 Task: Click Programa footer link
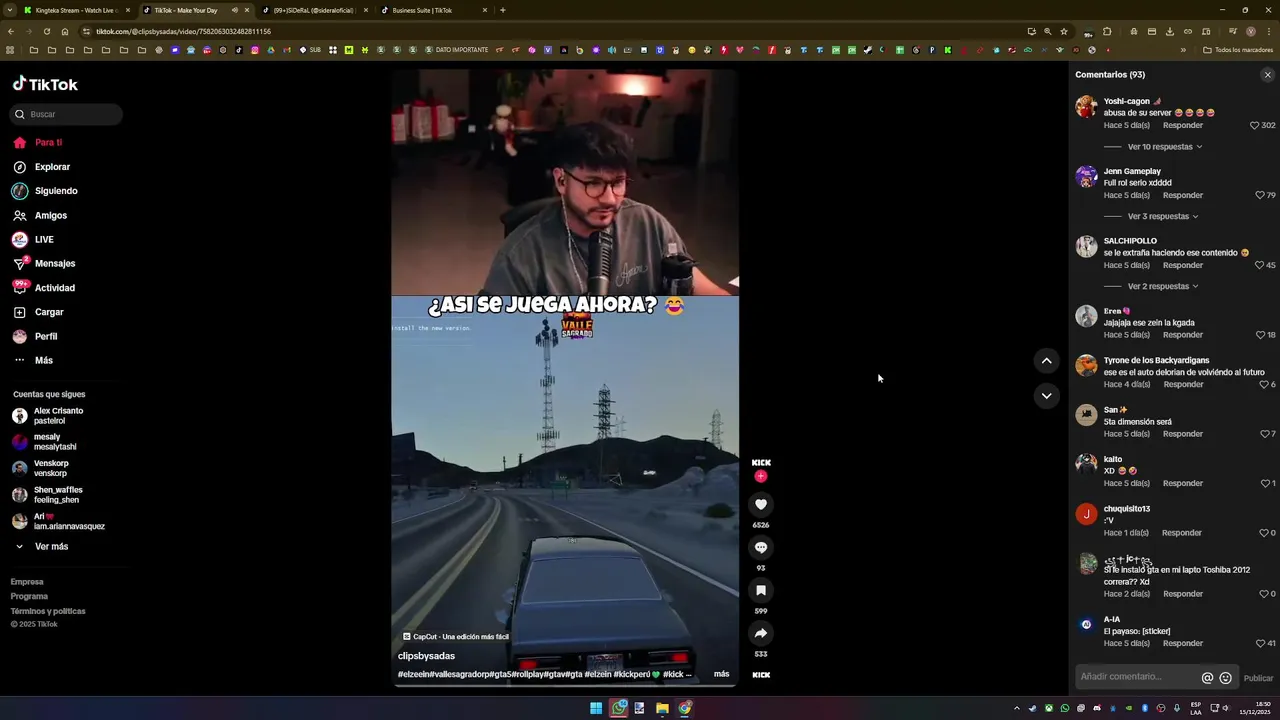(x=29, y=596)
